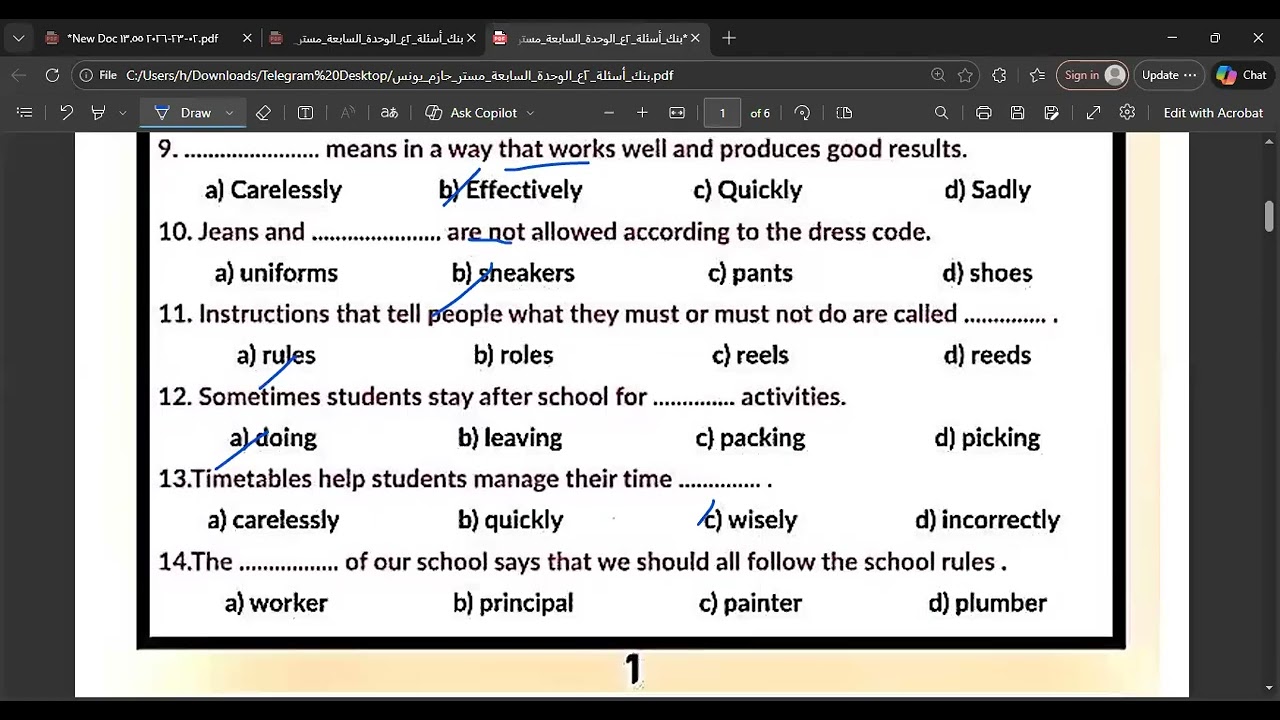Click the scroll down arrow
The width and height of the screenshot is (1280, 720).
tap(1269, 688)
